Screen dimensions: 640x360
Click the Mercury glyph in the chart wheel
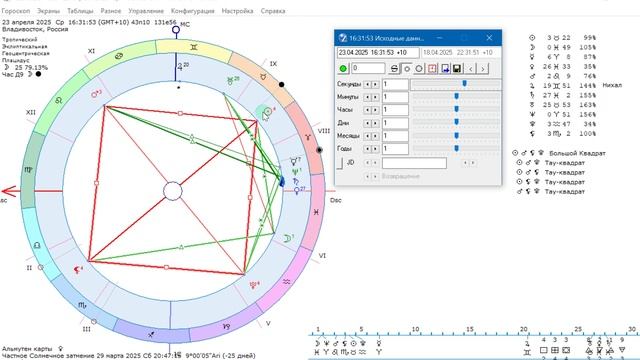(293, 162)
